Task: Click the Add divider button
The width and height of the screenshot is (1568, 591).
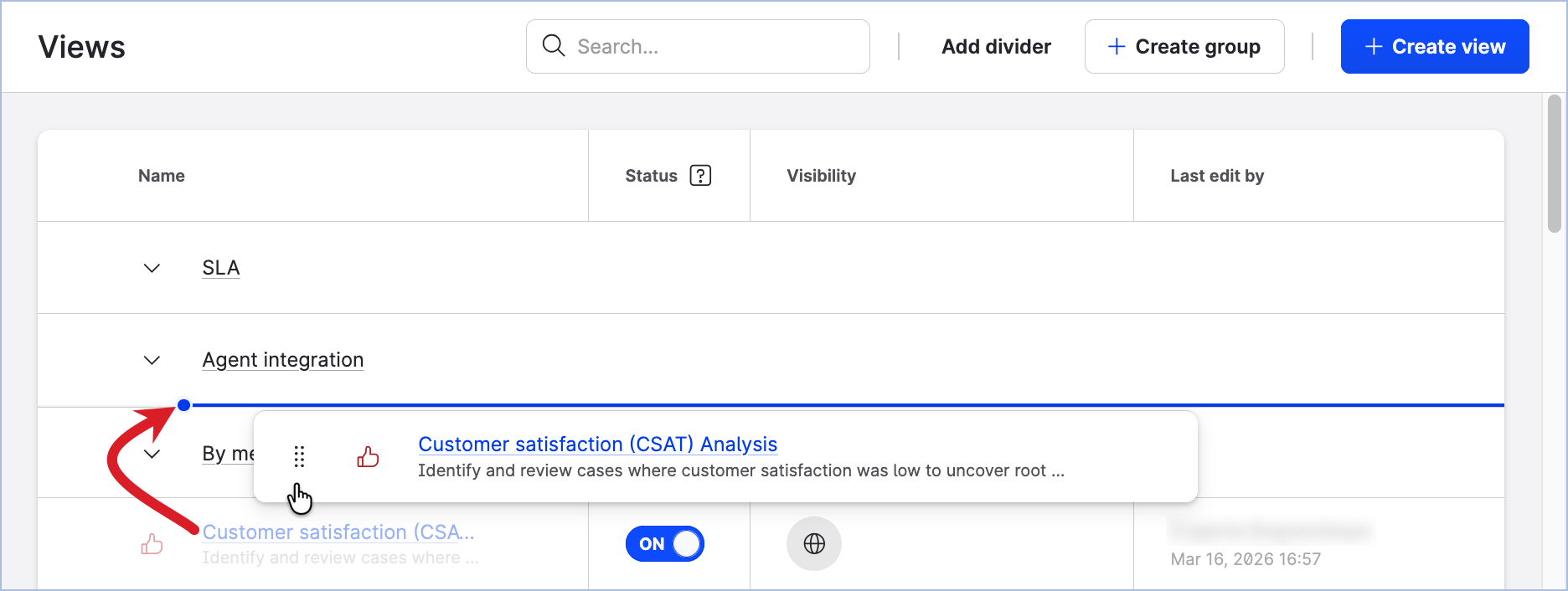Action: tap(996, 47)
